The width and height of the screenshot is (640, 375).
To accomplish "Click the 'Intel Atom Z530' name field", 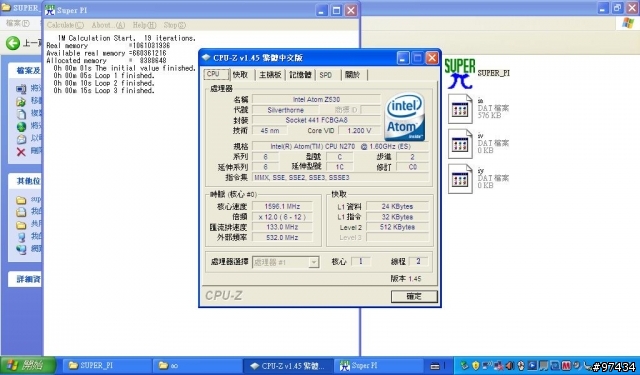I will point(316,99).
